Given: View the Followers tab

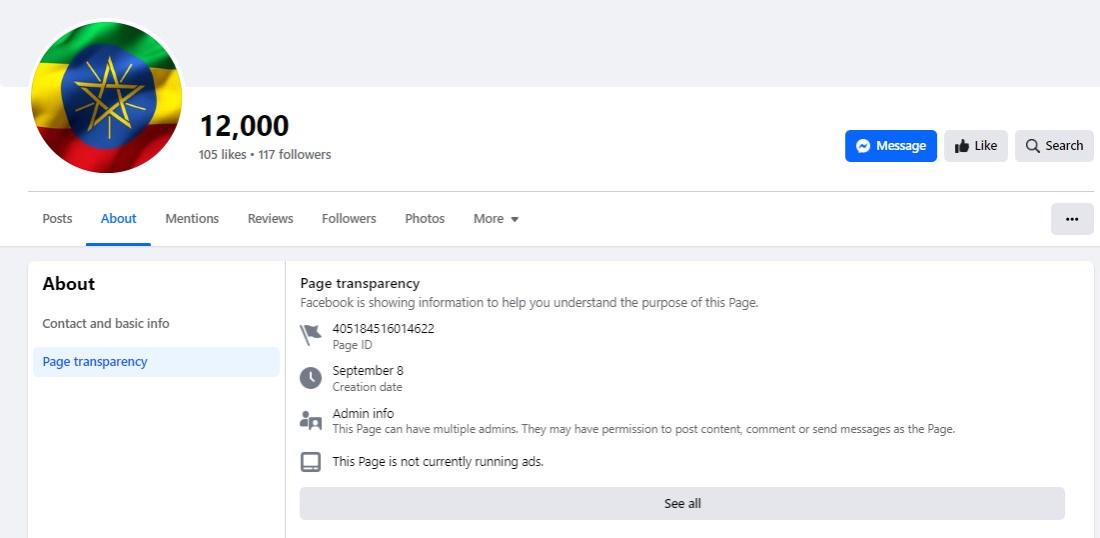Looking at the screenshot, I should 349,219.
